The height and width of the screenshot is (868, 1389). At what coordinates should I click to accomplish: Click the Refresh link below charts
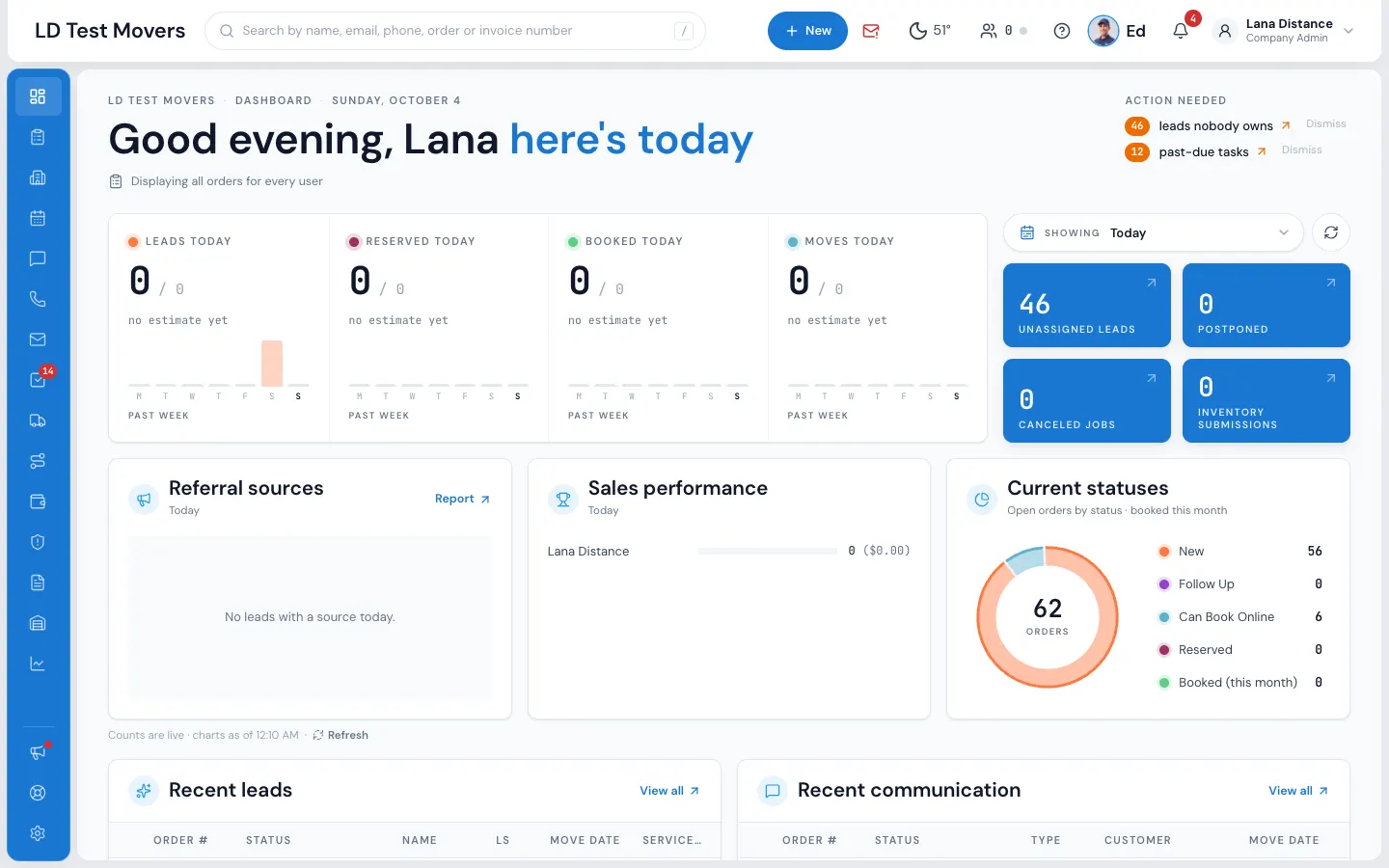pos(340,735)
